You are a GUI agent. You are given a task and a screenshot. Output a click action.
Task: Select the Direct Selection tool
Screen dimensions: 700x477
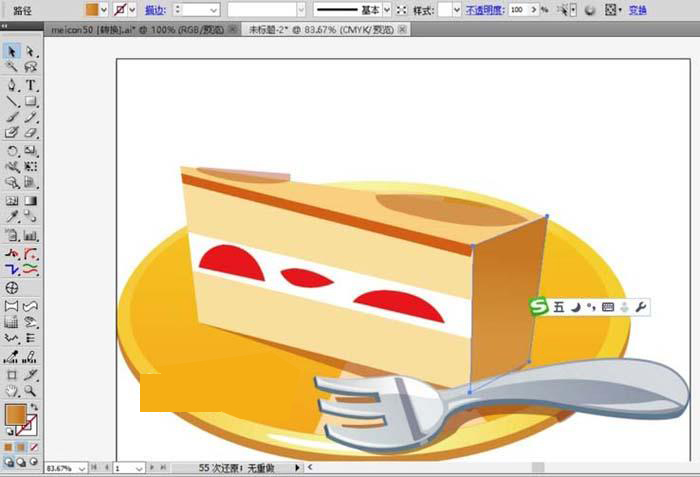[30, 51]
